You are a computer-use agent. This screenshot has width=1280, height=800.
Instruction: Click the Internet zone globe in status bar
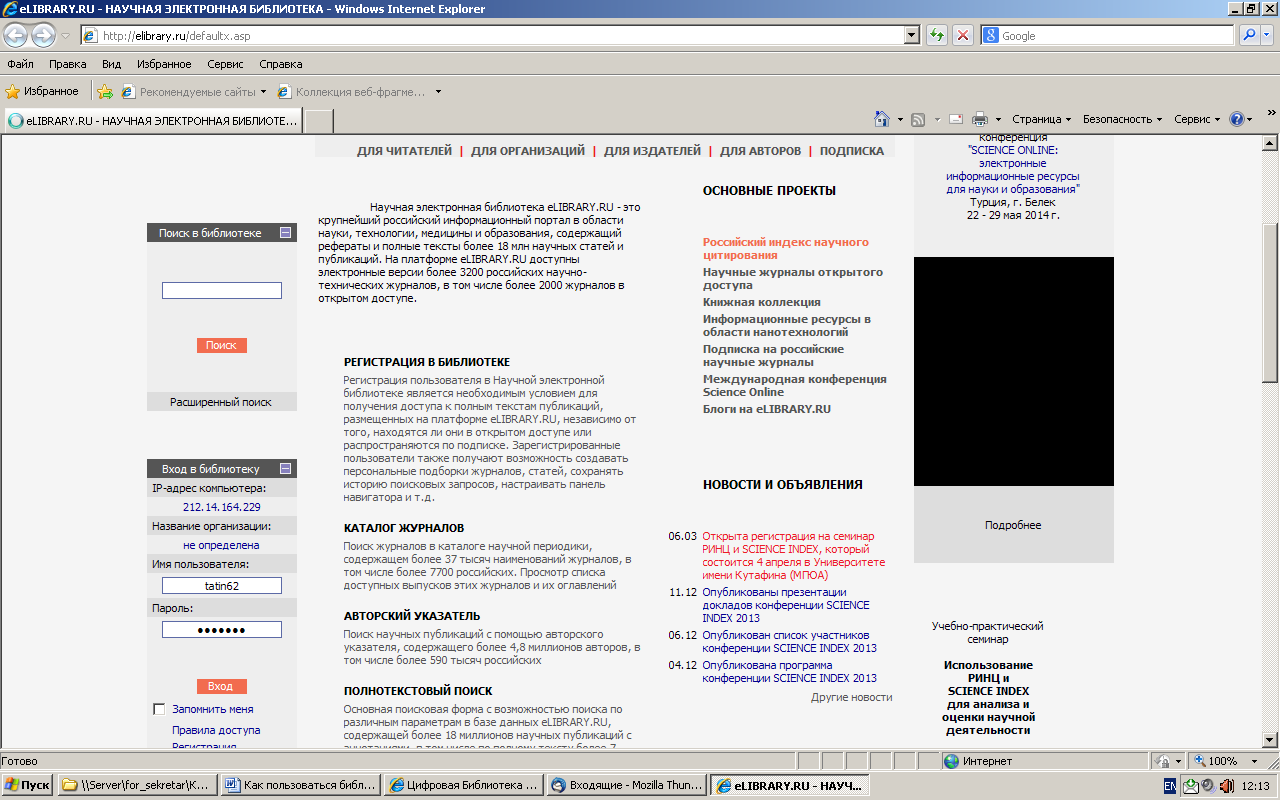point(951,761)
